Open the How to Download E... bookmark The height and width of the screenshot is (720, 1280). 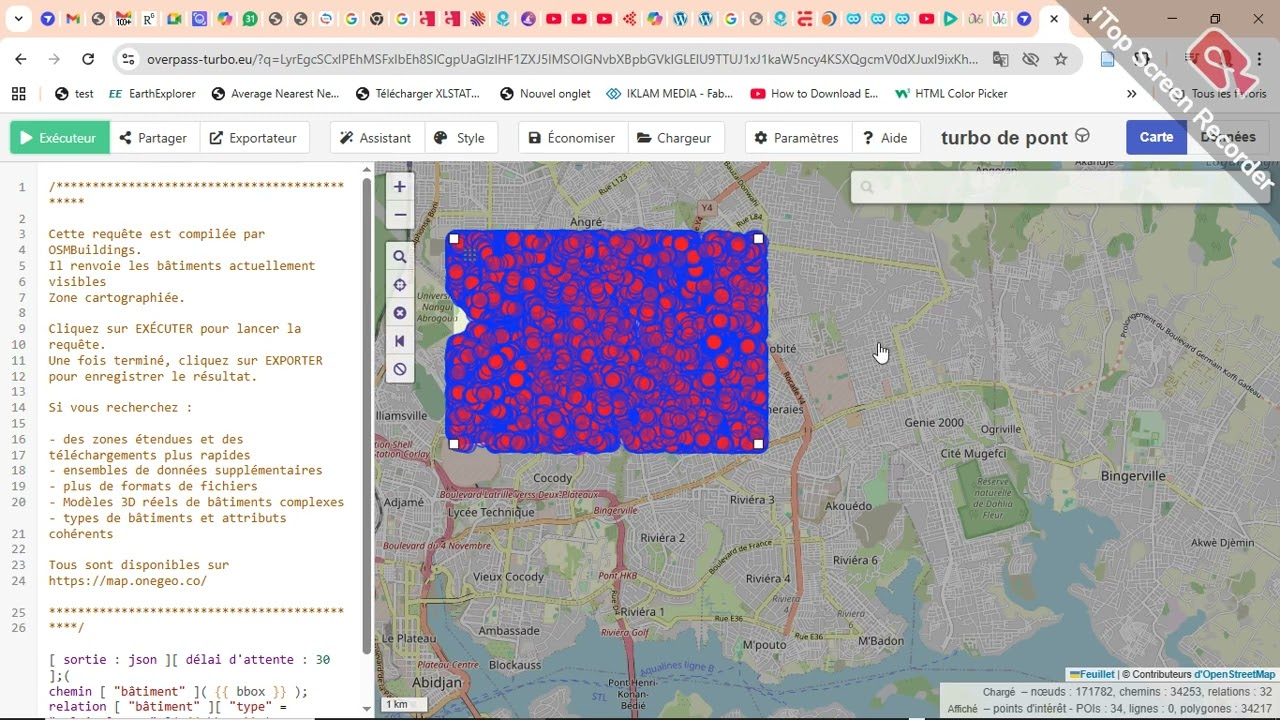[x=814, y=93]
